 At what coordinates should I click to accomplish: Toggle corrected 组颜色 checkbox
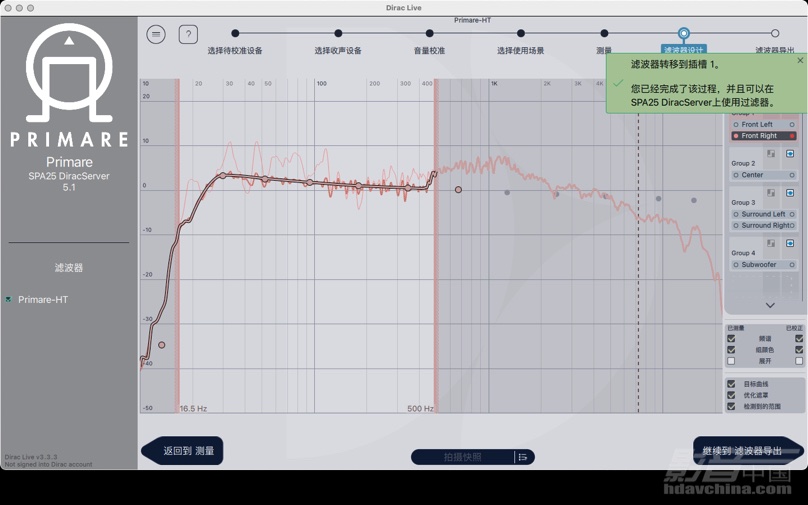coord(799,350)
